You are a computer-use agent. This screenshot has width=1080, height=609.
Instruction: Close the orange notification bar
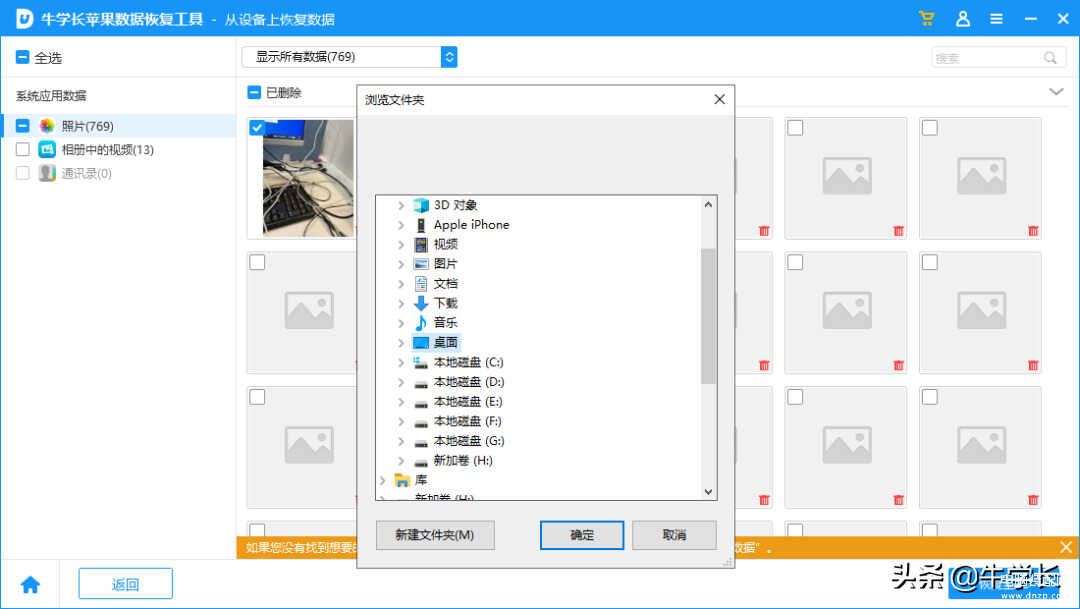(1066, 547)
